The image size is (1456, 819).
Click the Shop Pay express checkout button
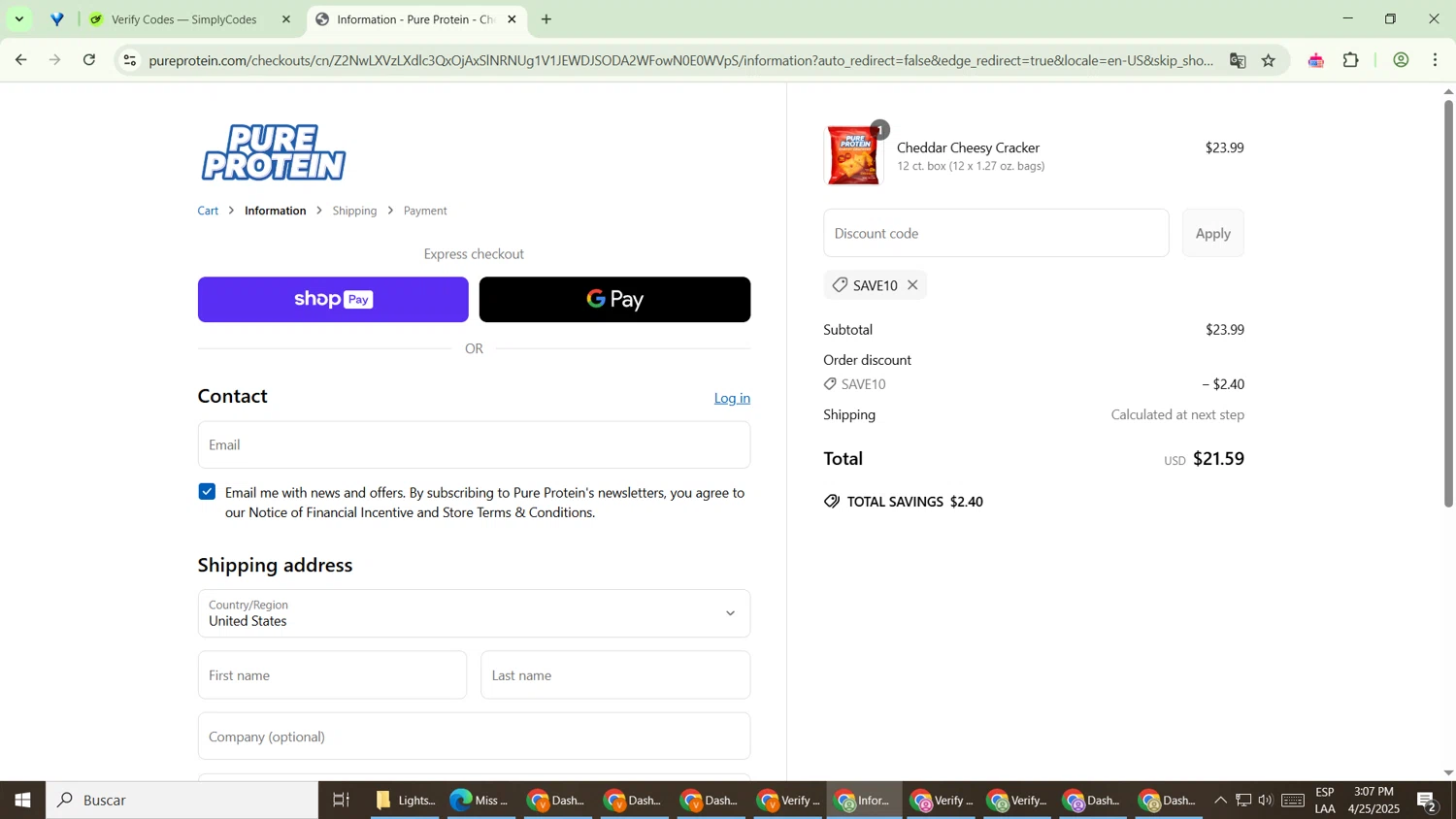pos(333,299)
